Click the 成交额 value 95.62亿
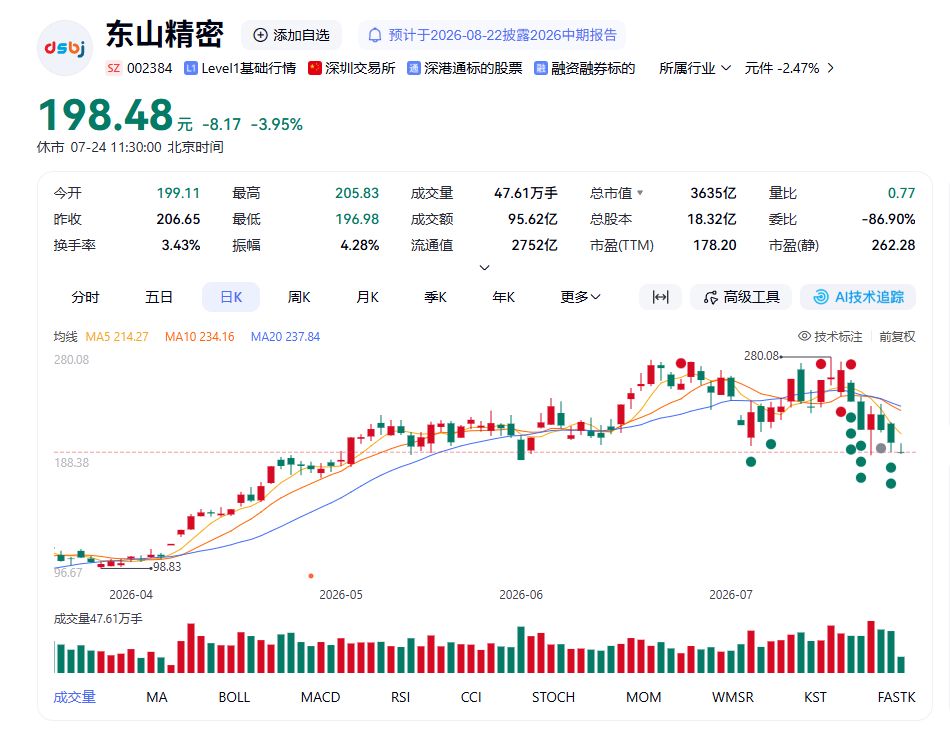 point(533,219)
